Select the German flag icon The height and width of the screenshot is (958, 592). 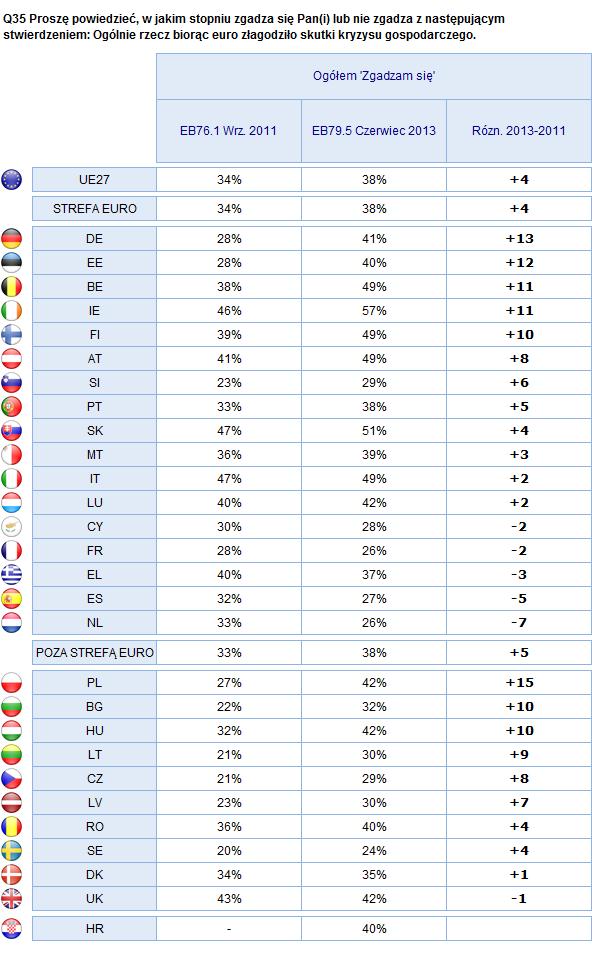tap(11, 238)
